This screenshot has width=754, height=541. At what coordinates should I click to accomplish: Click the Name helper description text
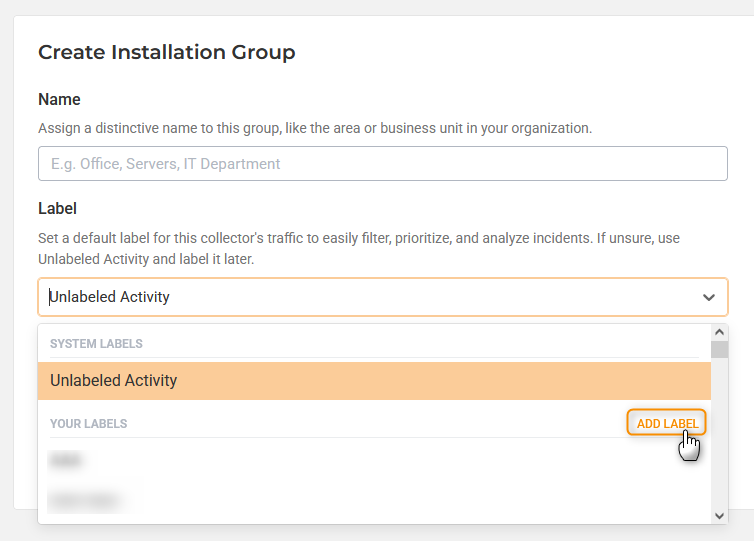[314, 128]
